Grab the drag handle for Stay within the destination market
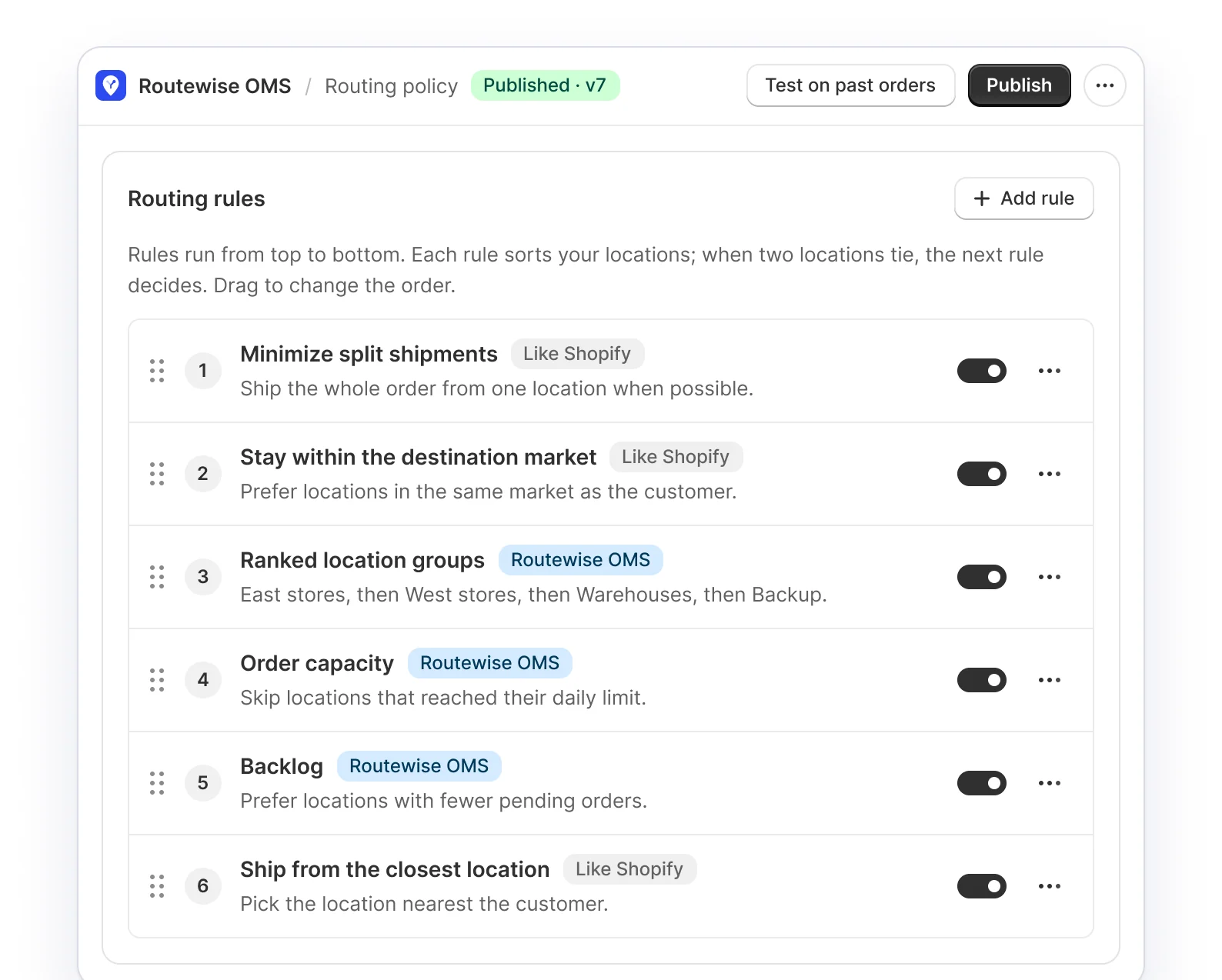The image size is (1222, 980). pos(157,474)
